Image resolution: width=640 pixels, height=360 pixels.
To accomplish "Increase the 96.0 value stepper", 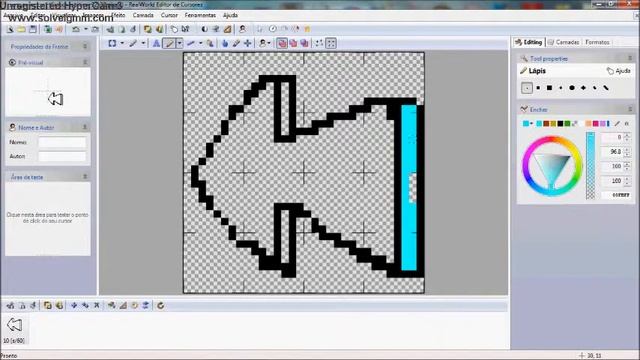I will (x=627, y=149).
